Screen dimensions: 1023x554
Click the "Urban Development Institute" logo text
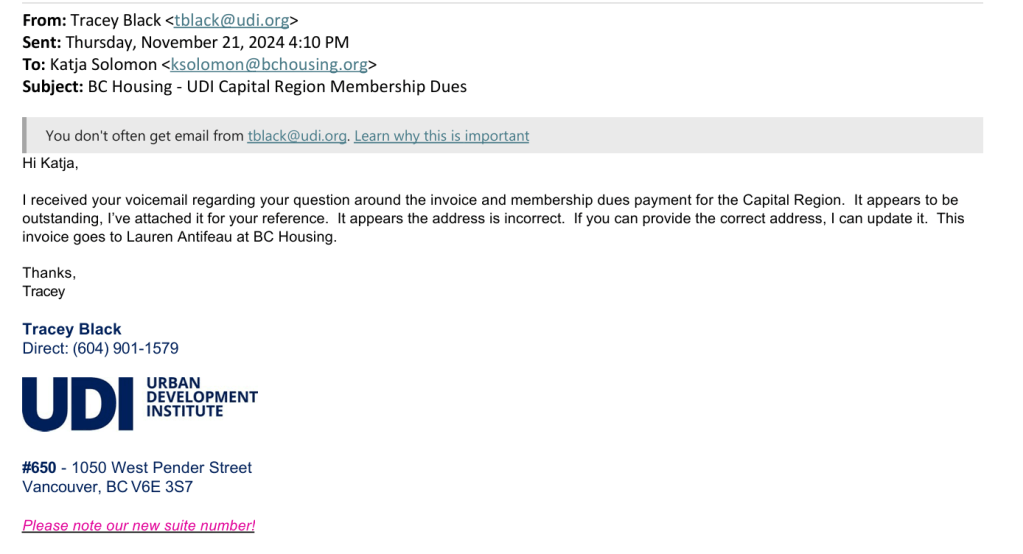[201, 397]
